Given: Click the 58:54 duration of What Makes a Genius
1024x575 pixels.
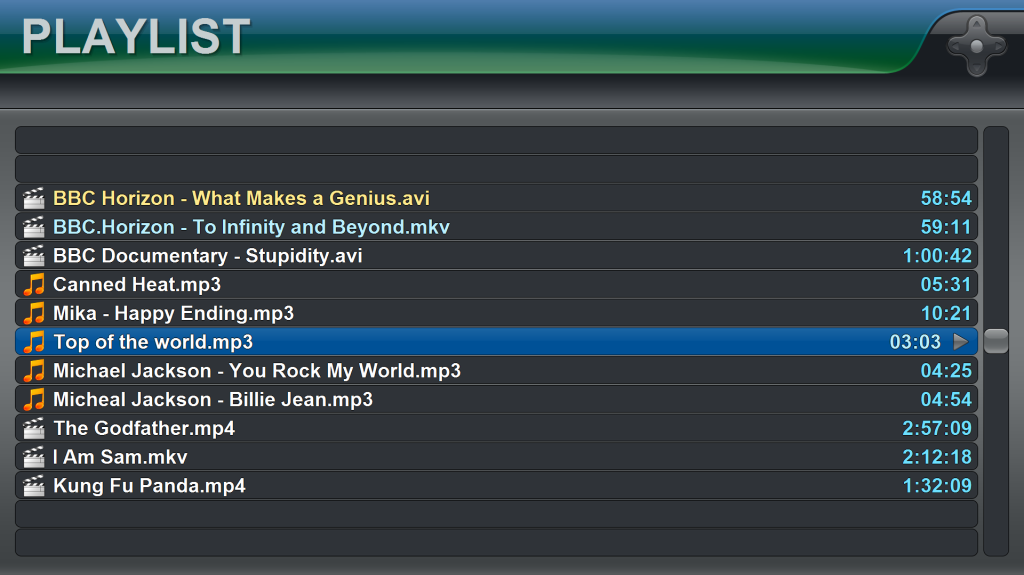Looking at the screenshot, I should 946,198.
